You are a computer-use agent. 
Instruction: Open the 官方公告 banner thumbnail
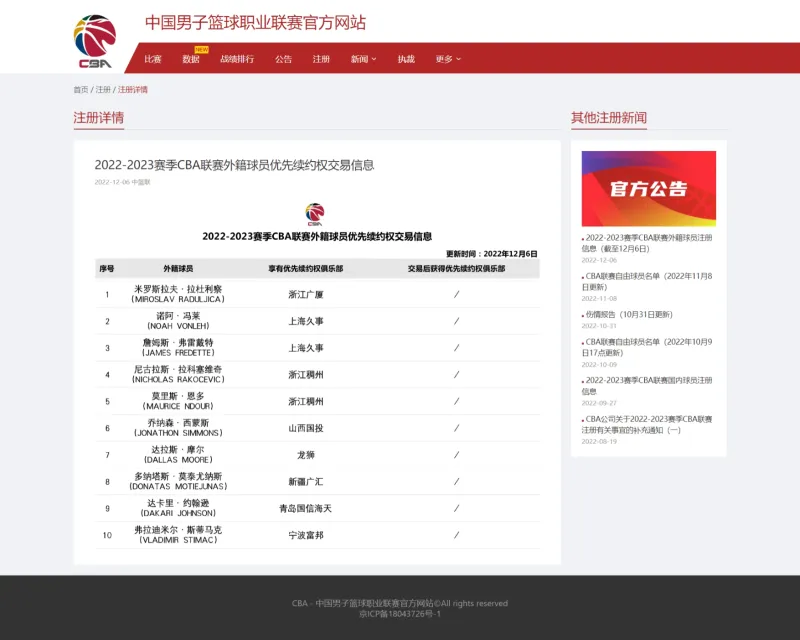tap(648, 188)
